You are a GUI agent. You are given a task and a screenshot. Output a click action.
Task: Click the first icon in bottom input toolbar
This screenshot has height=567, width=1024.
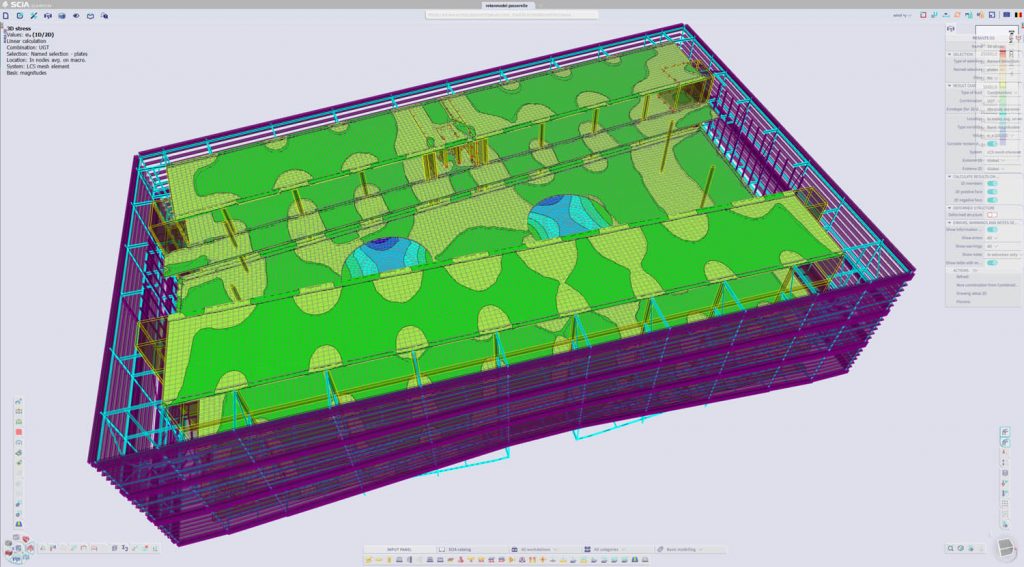370,560
